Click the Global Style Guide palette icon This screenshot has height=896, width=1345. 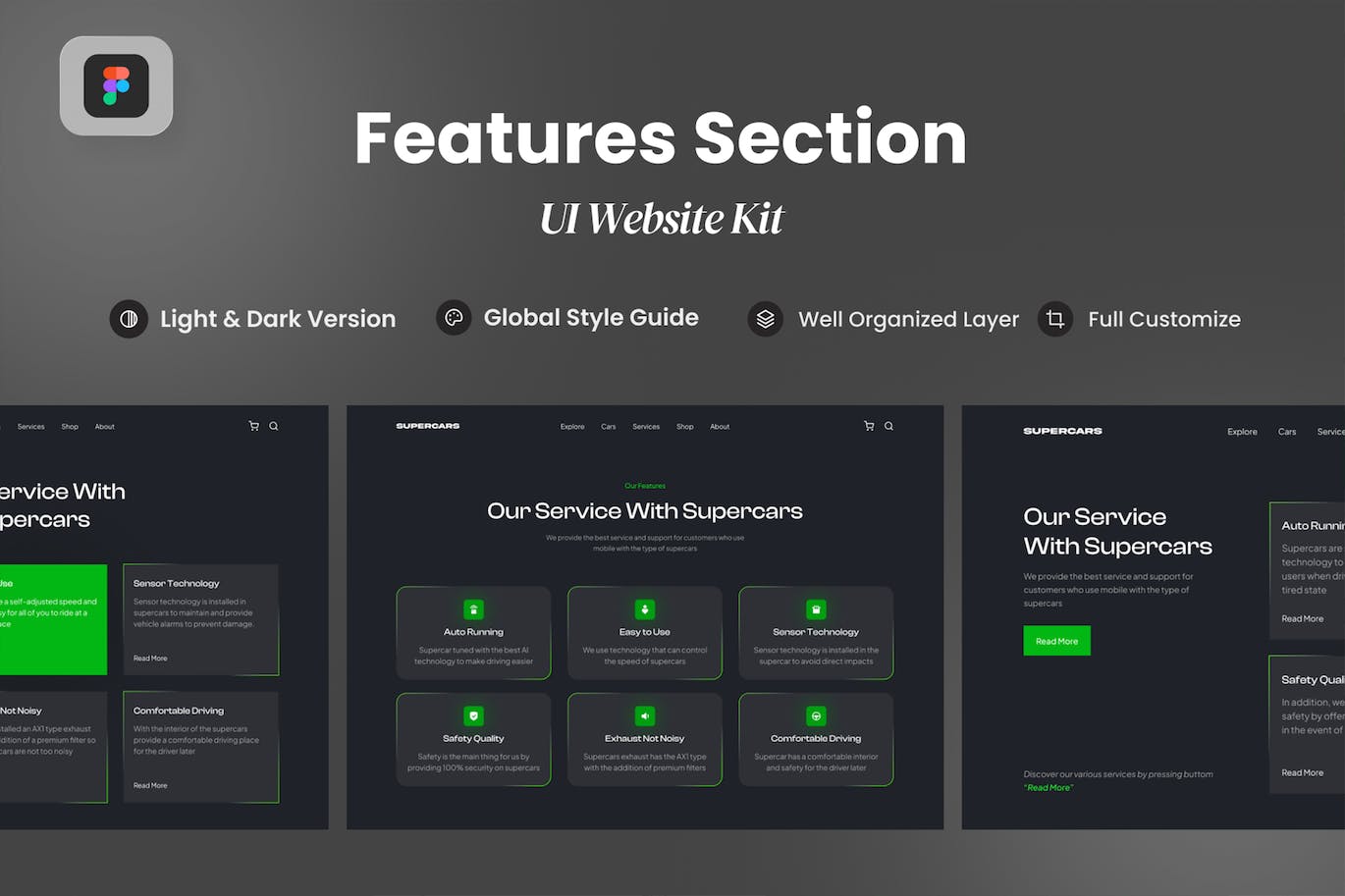pos(454,318)
